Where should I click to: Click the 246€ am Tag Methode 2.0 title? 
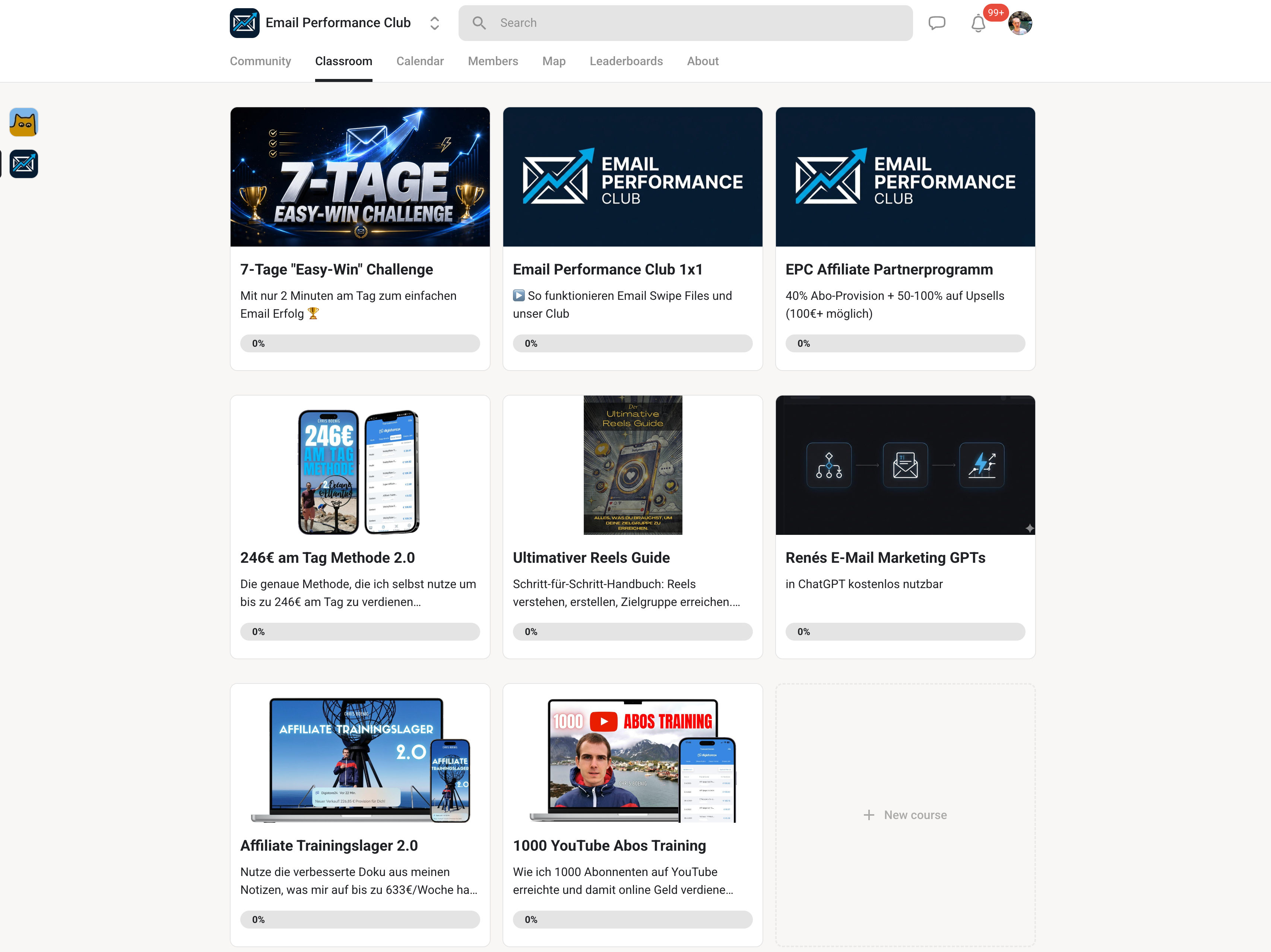(327, 558)
